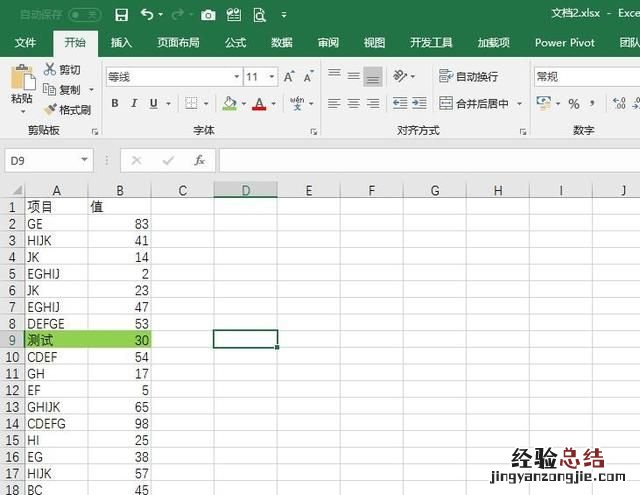640x495 pixels.
Task: Increase font size with the larger A icon
Action: tap(289, 77)
